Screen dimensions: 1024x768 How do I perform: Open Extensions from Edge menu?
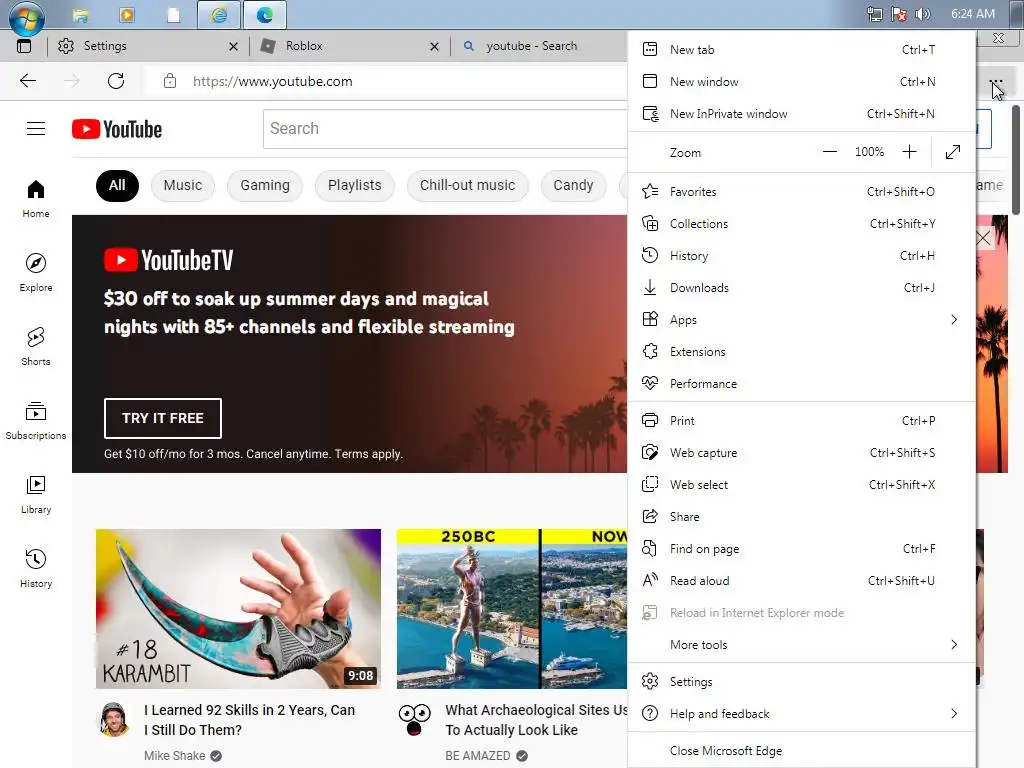pyautogui.click(x=801, y=351)
